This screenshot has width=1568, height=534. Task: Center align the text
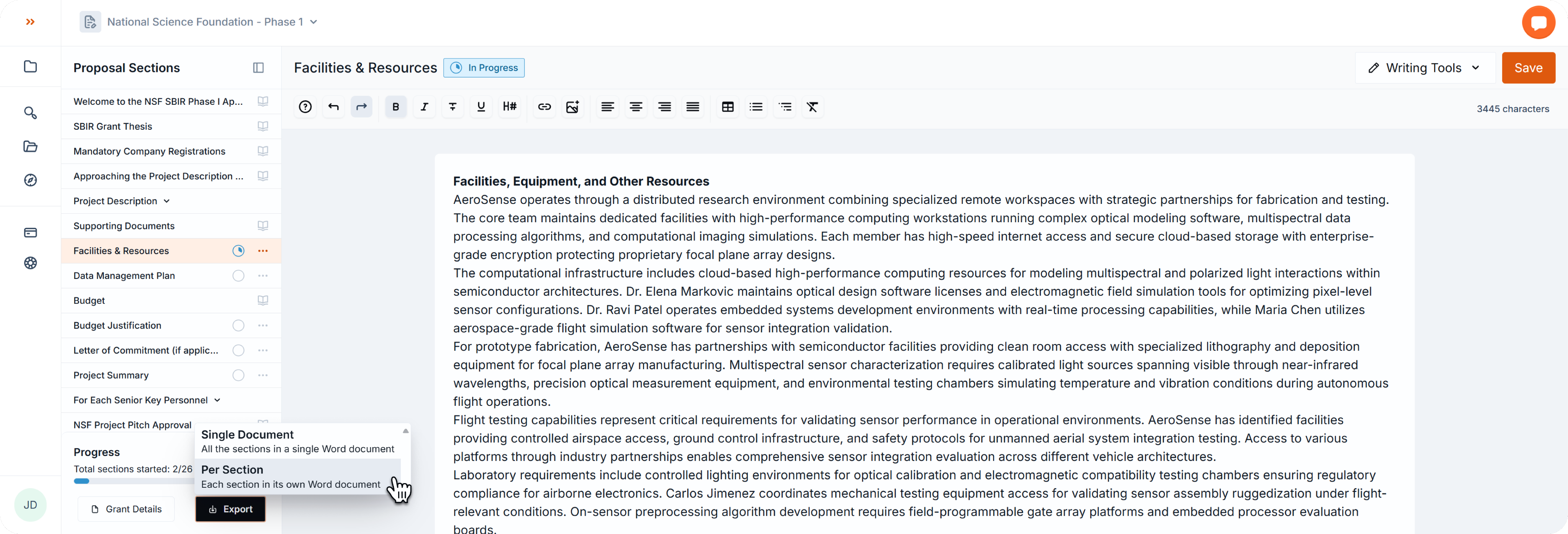click(635, 107)
